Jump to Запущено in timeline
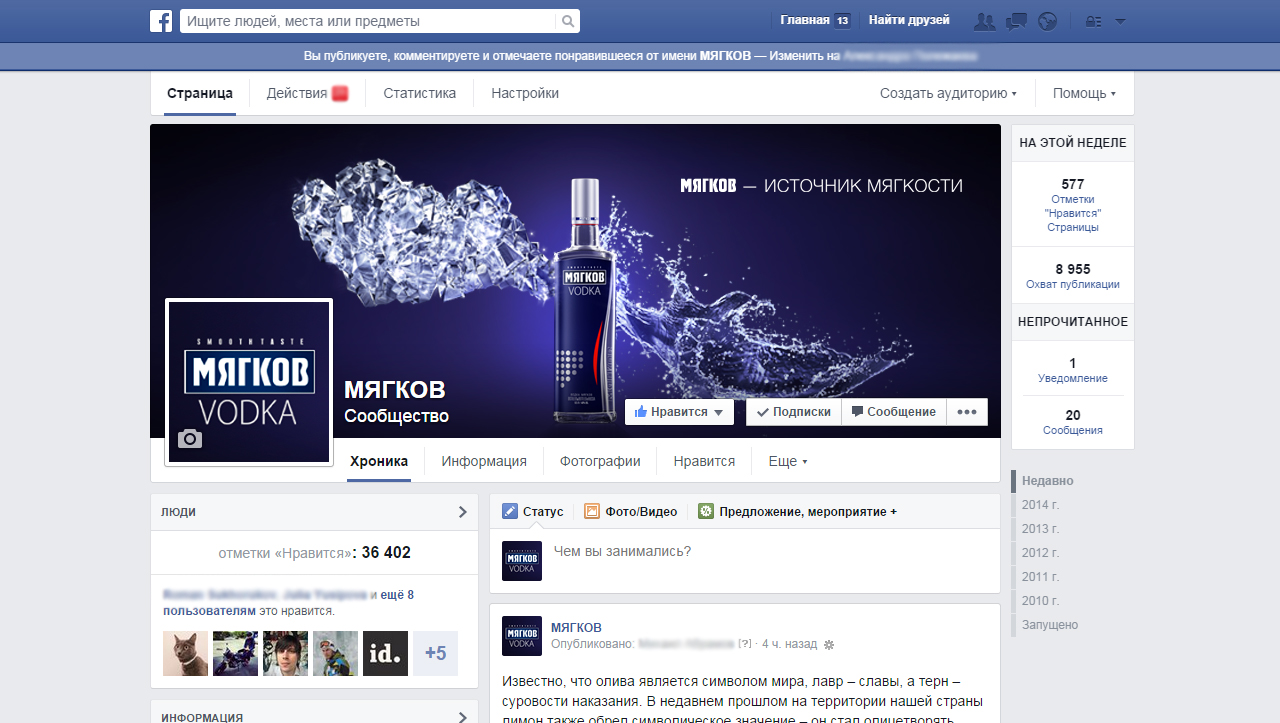The height and width of the screenshot is (723, 1280). click(1050, 625)
